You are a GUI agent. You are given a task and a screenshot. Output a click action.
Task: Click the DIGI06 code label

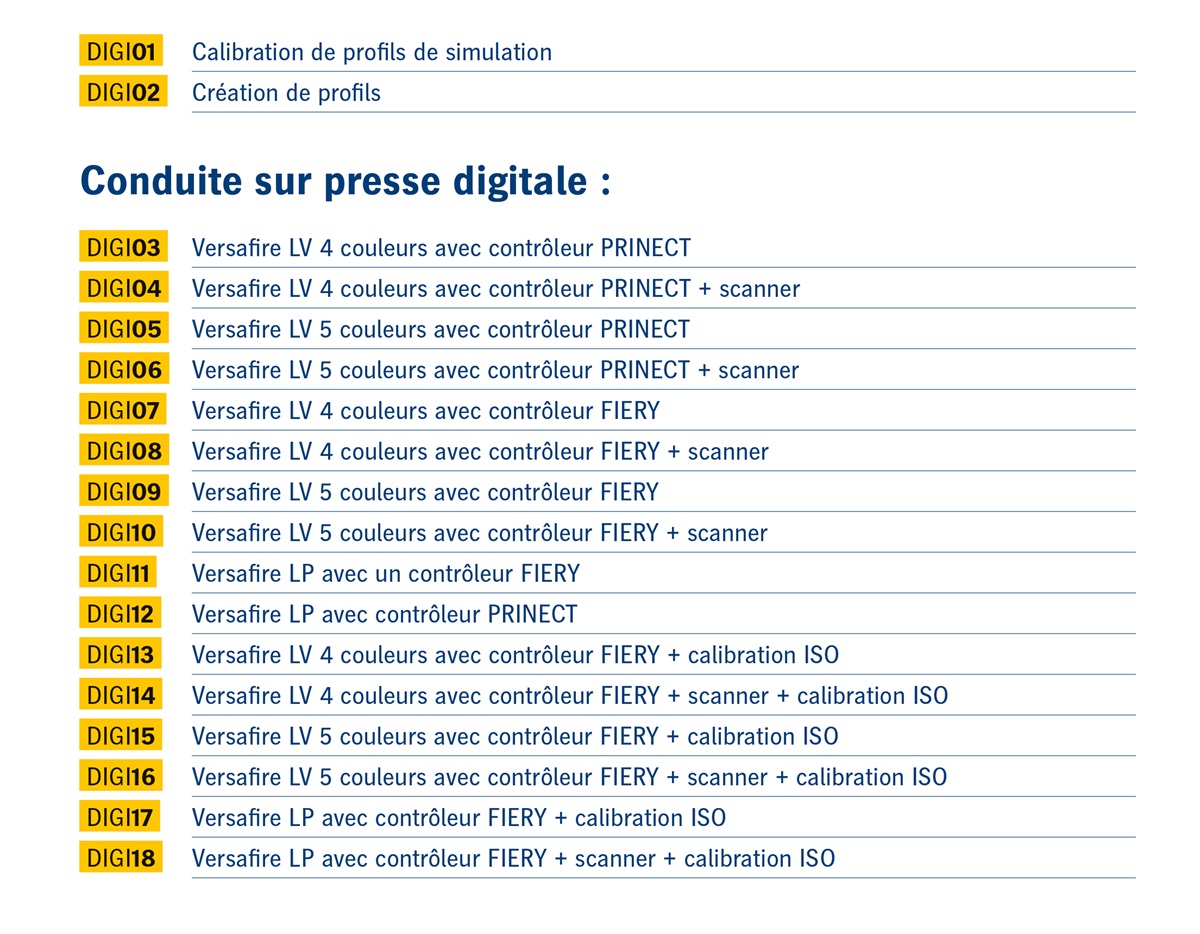124,369
